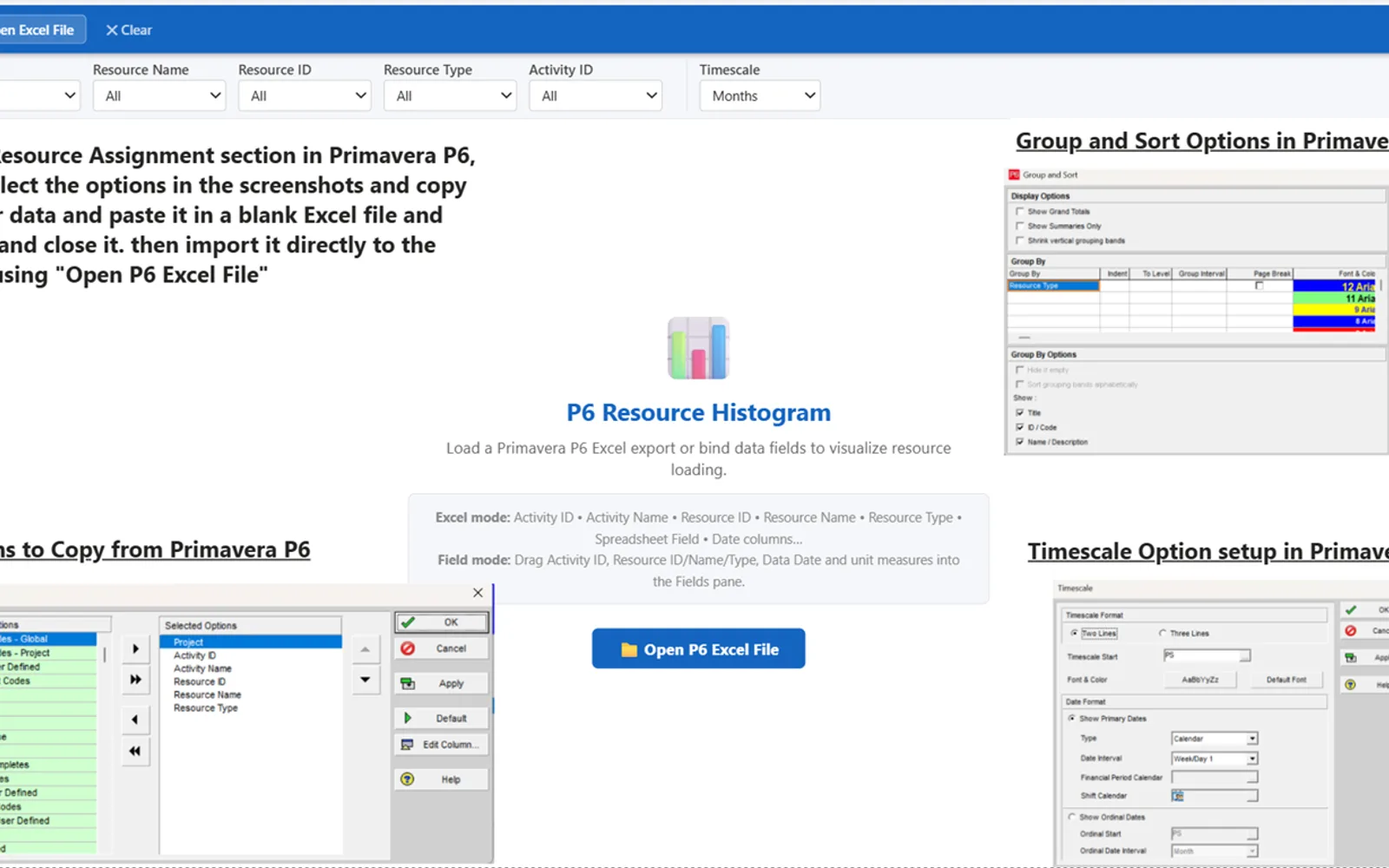Move selected option down with down arrow

tap(365, 680)
